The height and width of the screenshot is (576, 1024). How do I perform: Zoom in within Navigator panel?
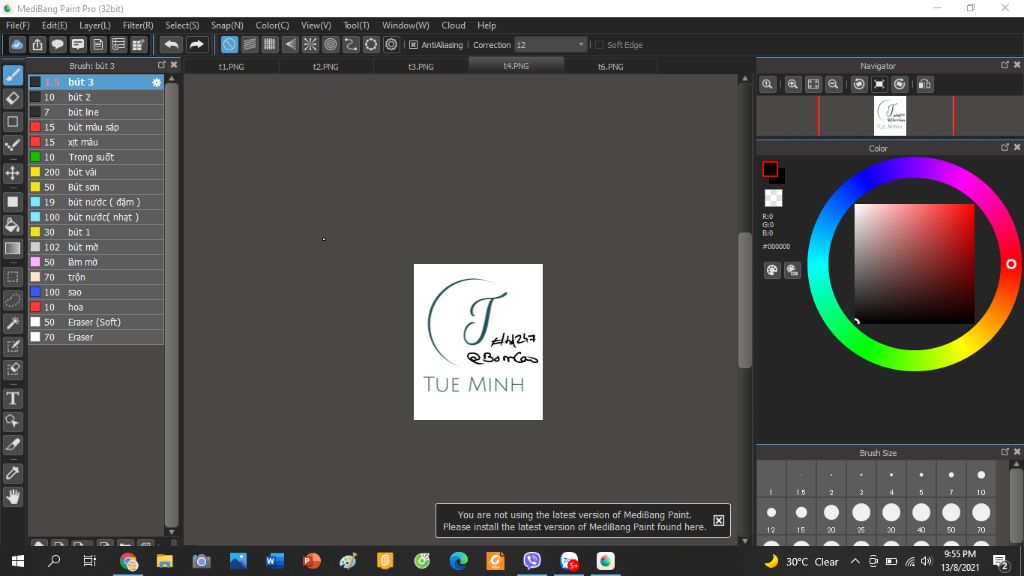[793, 84]
